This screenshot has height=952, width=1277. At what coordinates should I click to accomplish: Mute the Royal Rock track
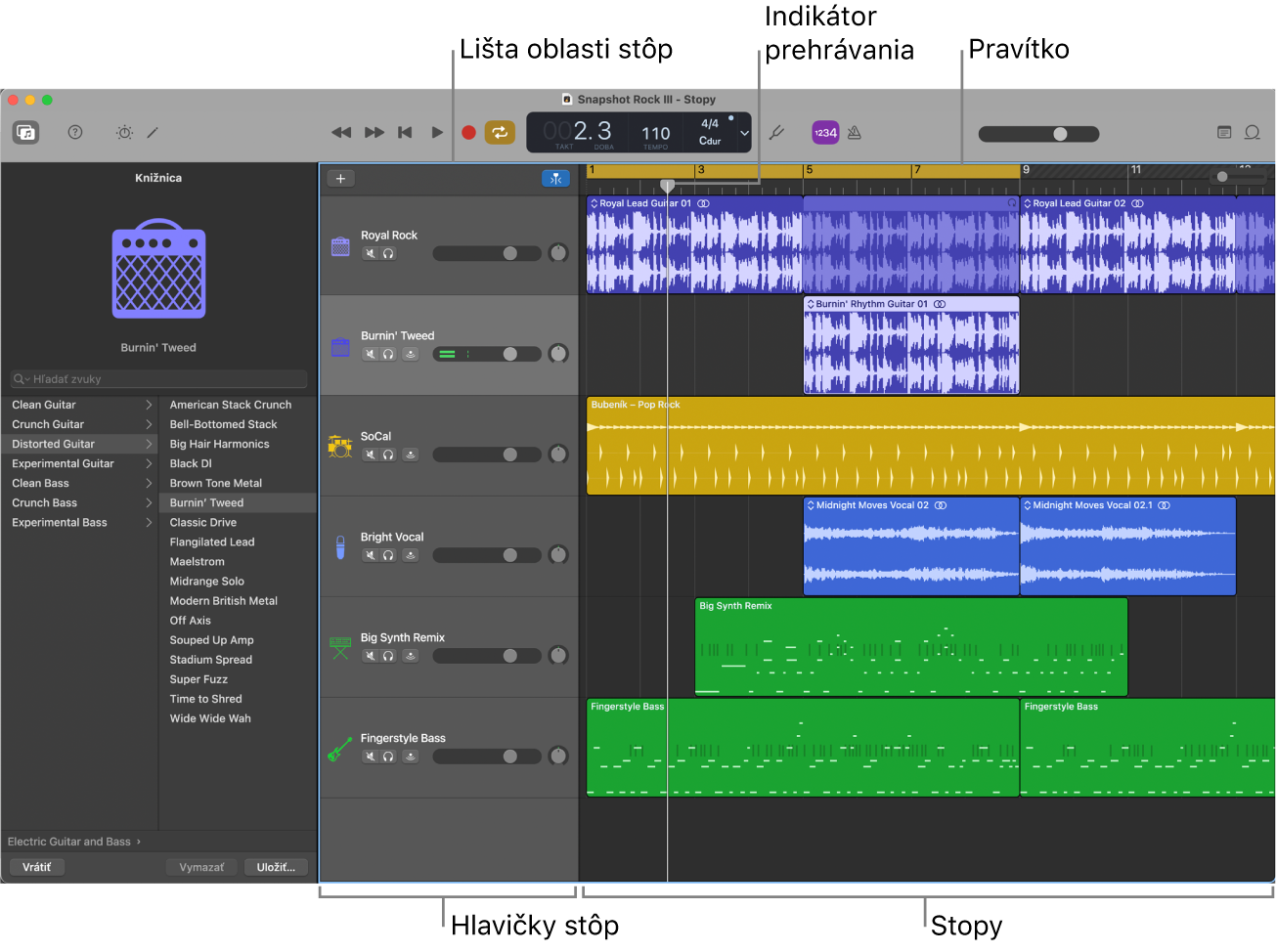tap(371, 254)
